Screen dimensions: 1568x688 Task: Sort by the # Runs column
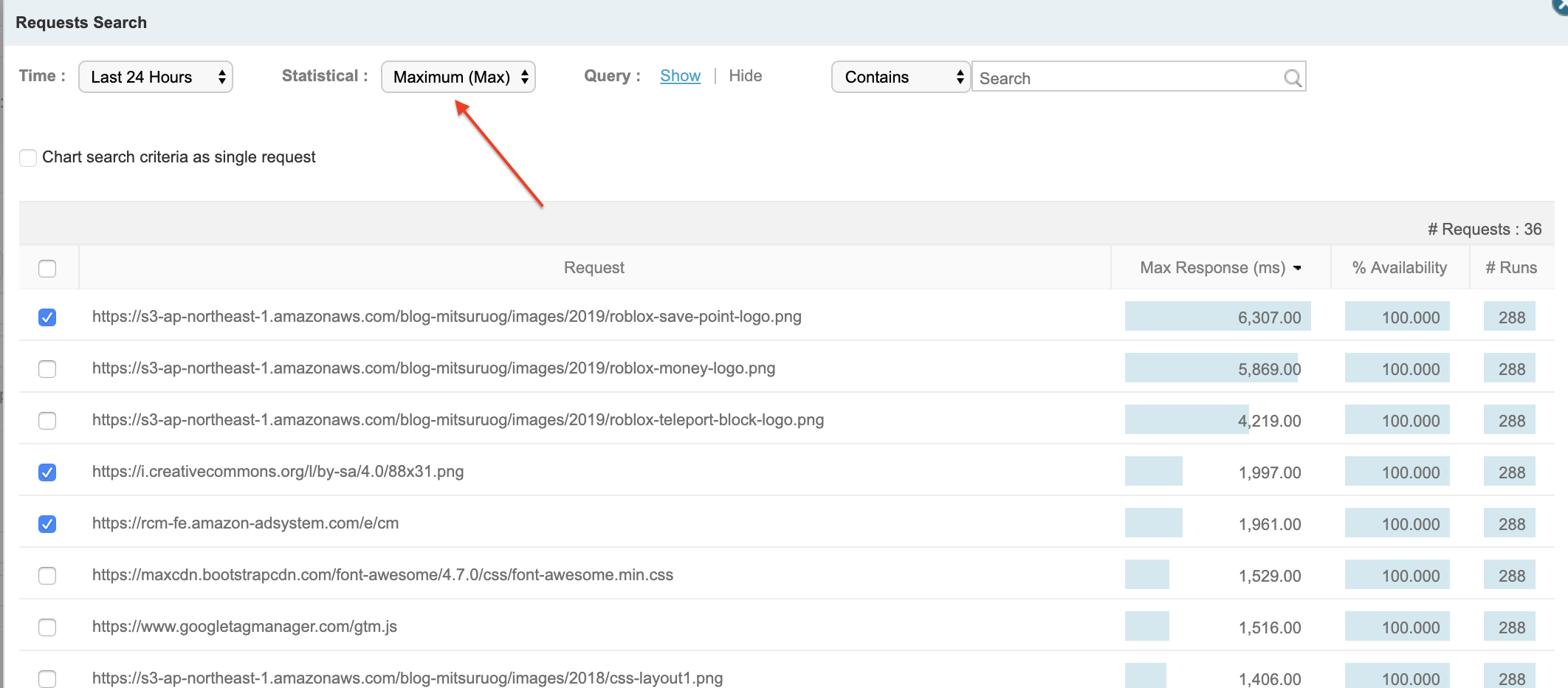[x=1510, y=268]
